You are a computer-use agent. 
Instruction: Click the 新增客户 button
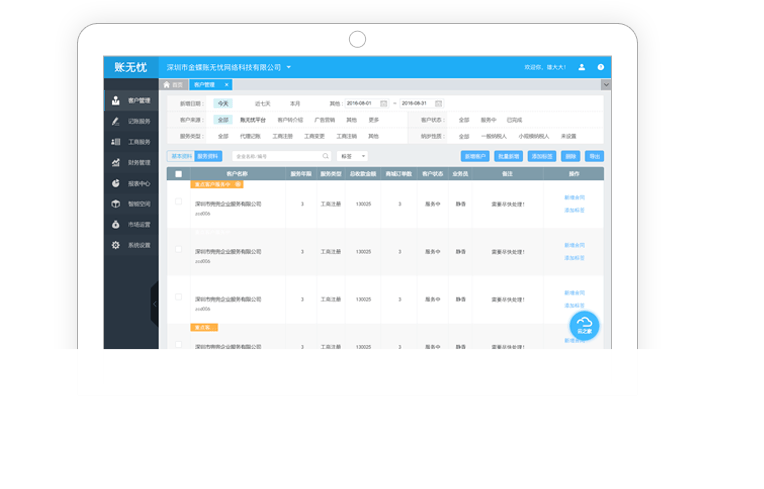pos(474,156)
